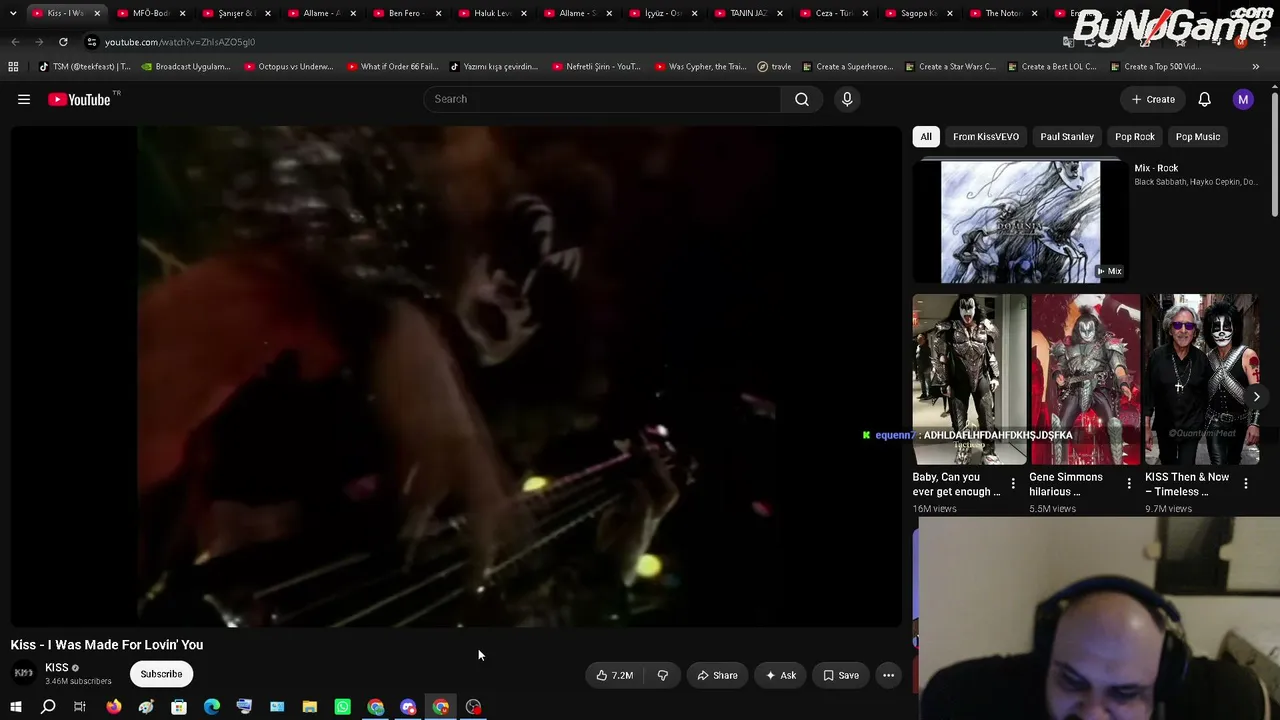Like the Kiss video
Screen dimensions: 1280x720
pos(614,675)
